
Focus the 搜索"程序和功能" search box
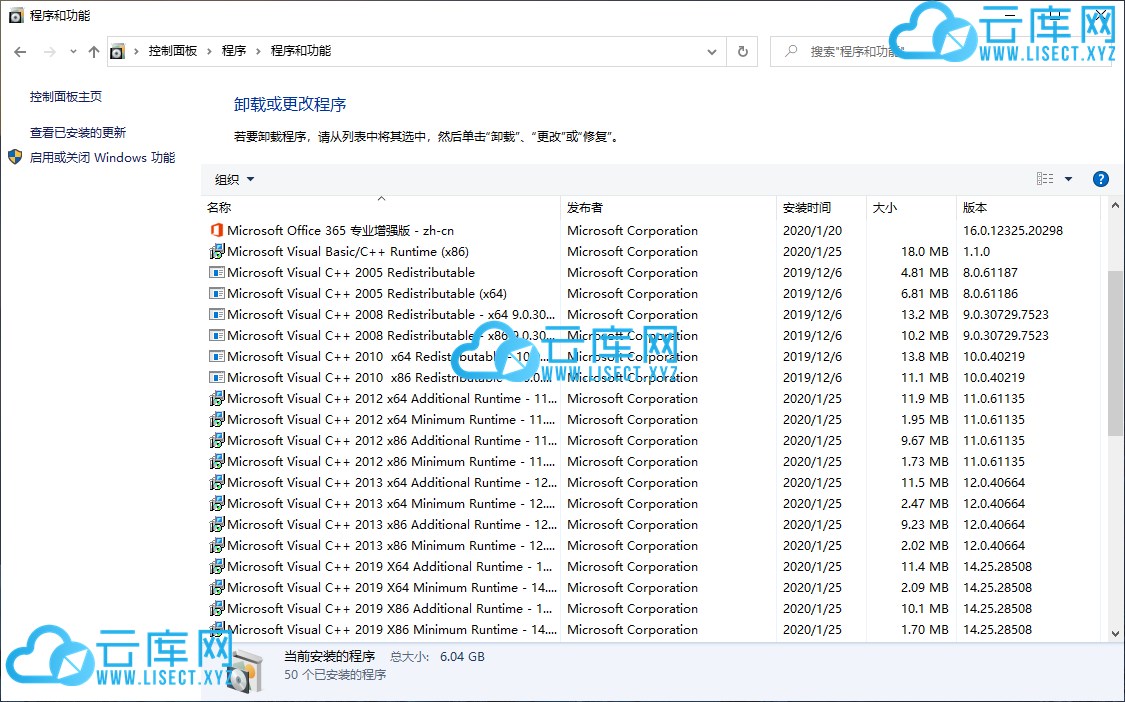(940, 52)
